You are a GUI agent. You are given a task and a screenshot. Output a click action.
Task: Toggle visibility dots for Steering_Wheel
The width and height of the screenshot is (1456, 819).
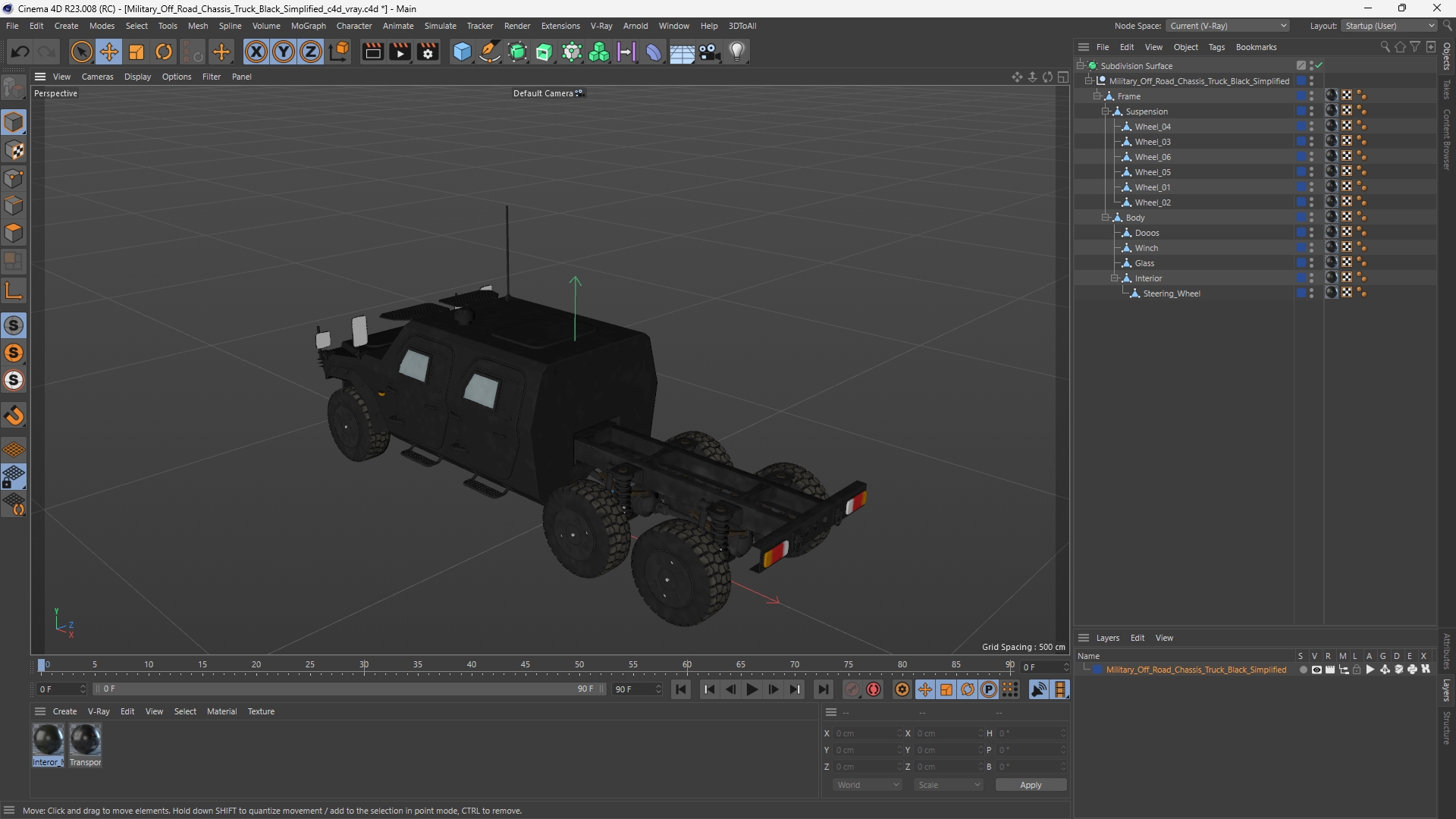click(1311, 293)
